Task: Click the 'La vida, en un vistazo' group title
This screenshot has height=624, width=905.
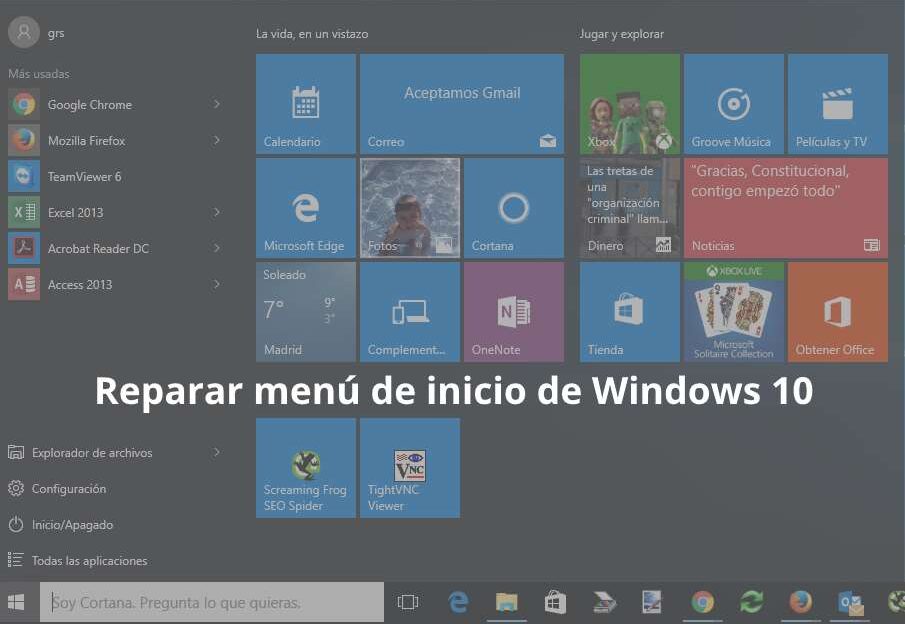Action: 312,34
